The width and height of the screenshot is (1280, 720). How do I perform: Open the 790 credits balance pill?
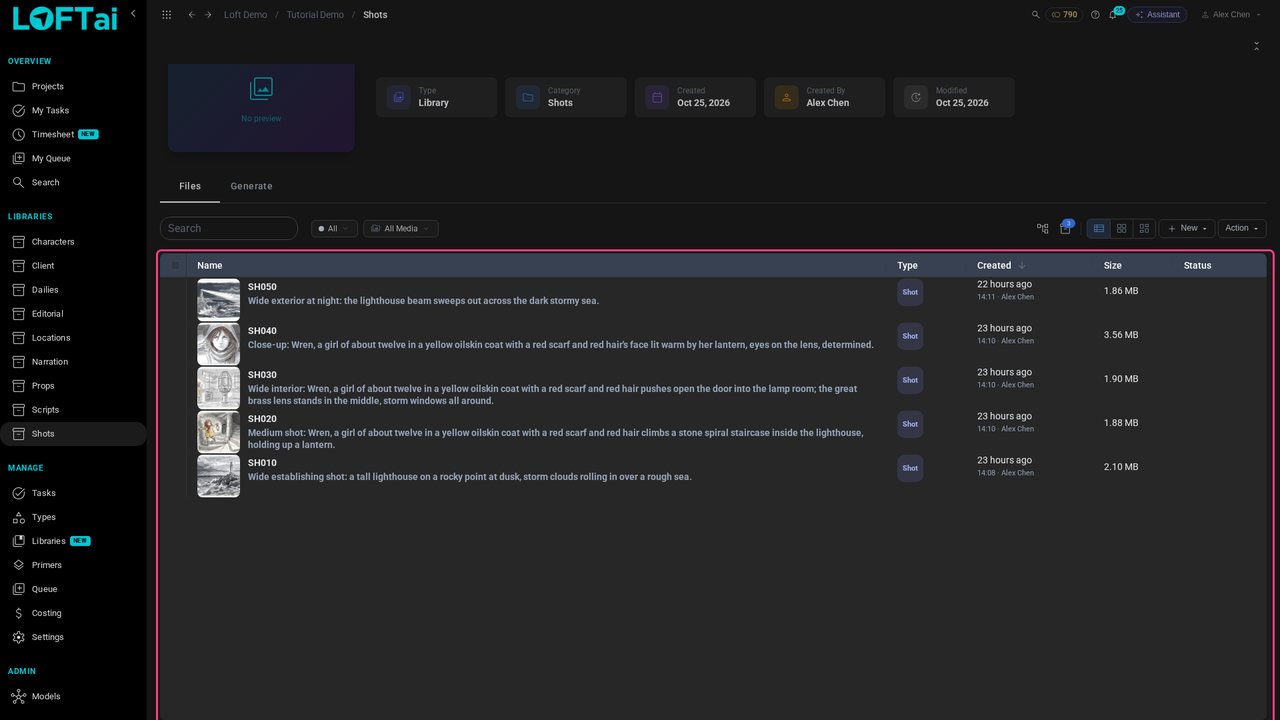tap(1064, 15)
